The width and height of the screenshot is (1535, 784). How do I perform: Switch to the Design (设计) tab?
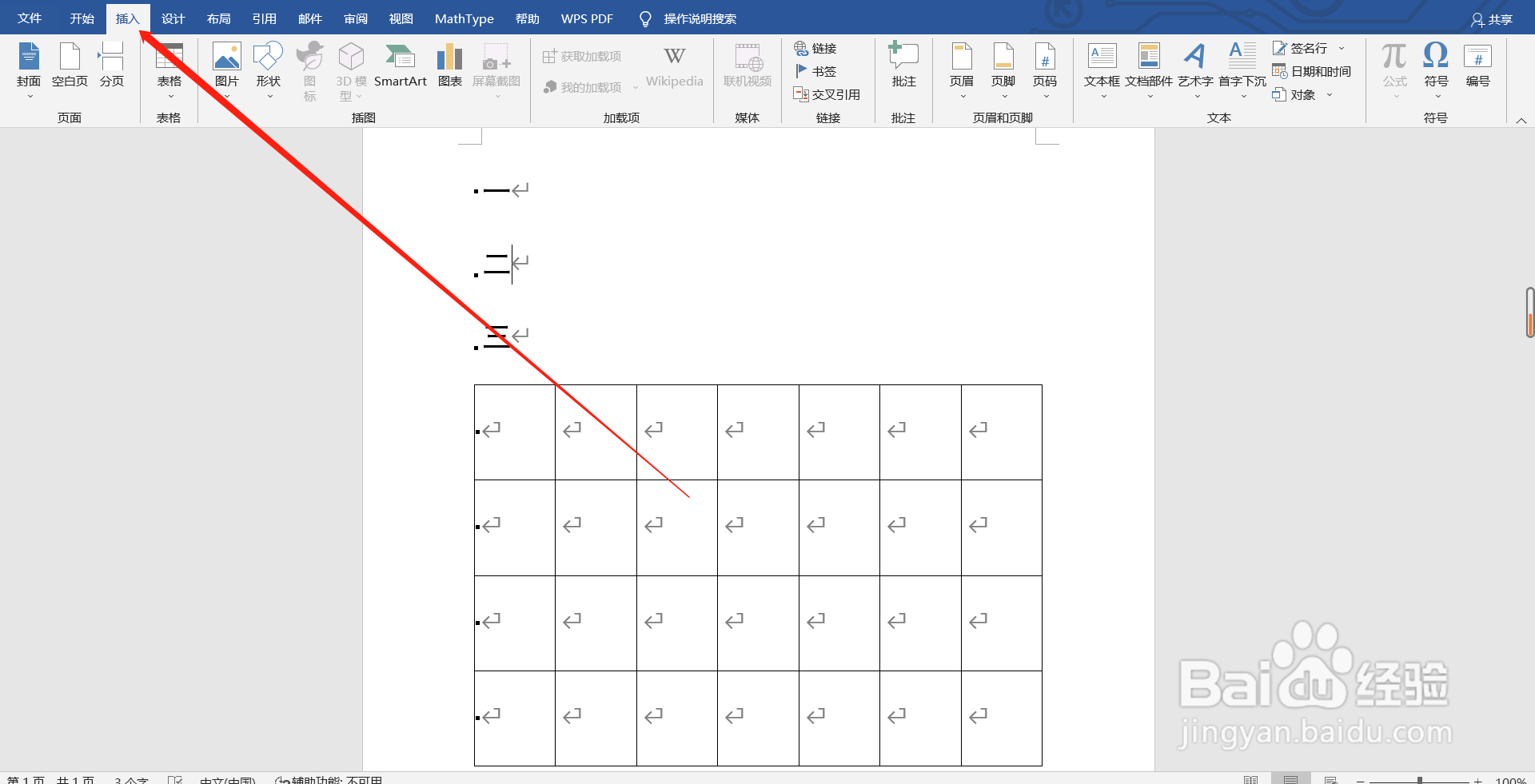tap(173, 18)
